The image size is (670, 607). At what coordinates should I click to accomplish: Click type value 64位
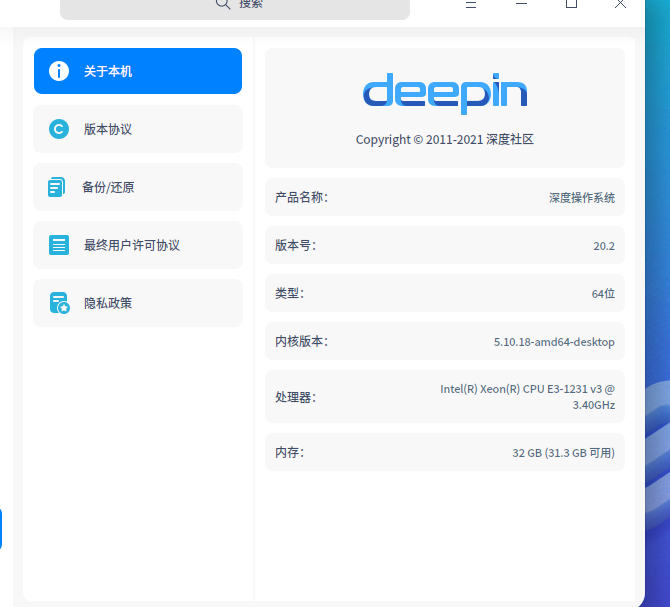[x=603, y=294]
